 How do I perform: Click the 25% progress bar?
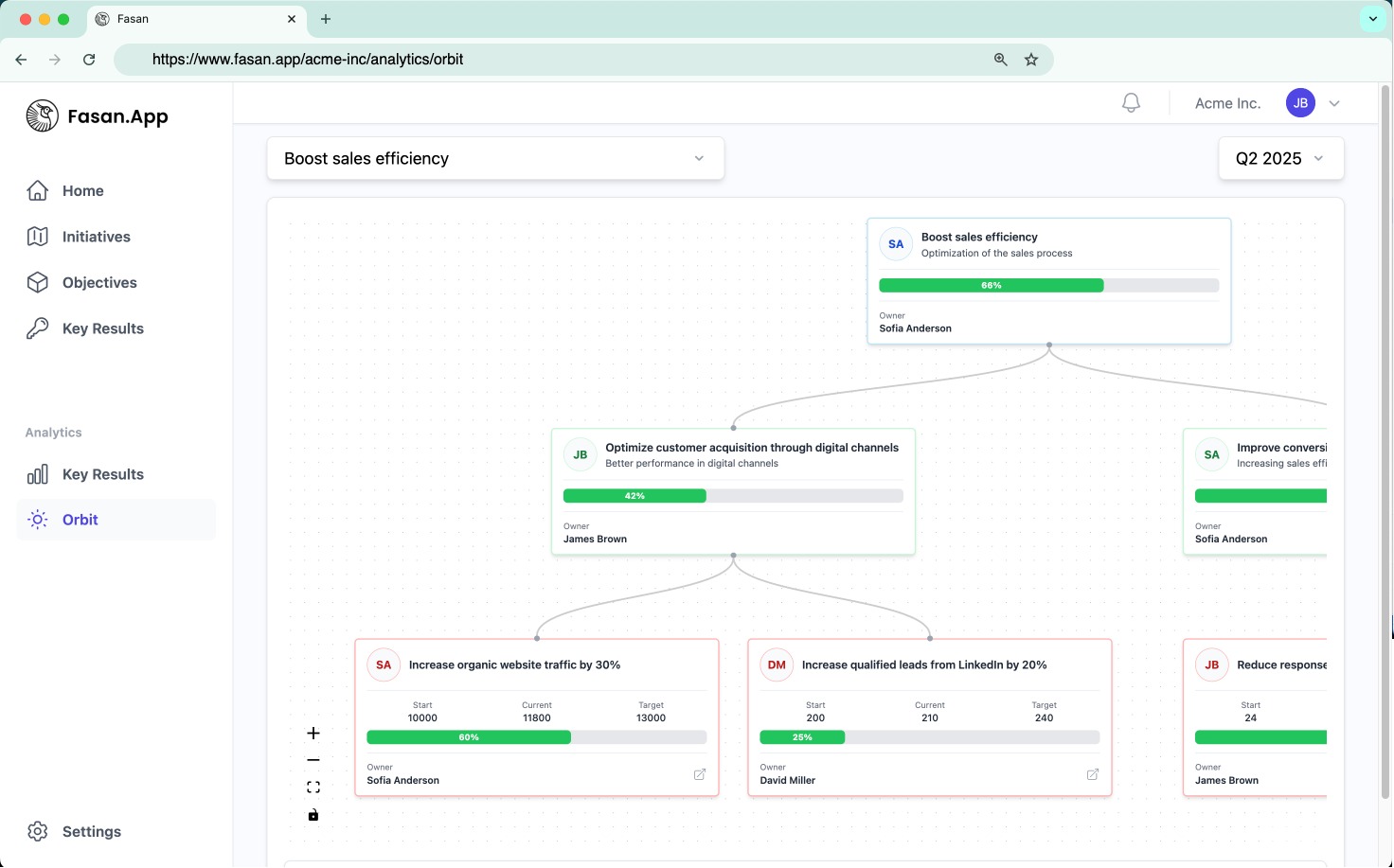(x=929, y=737)
